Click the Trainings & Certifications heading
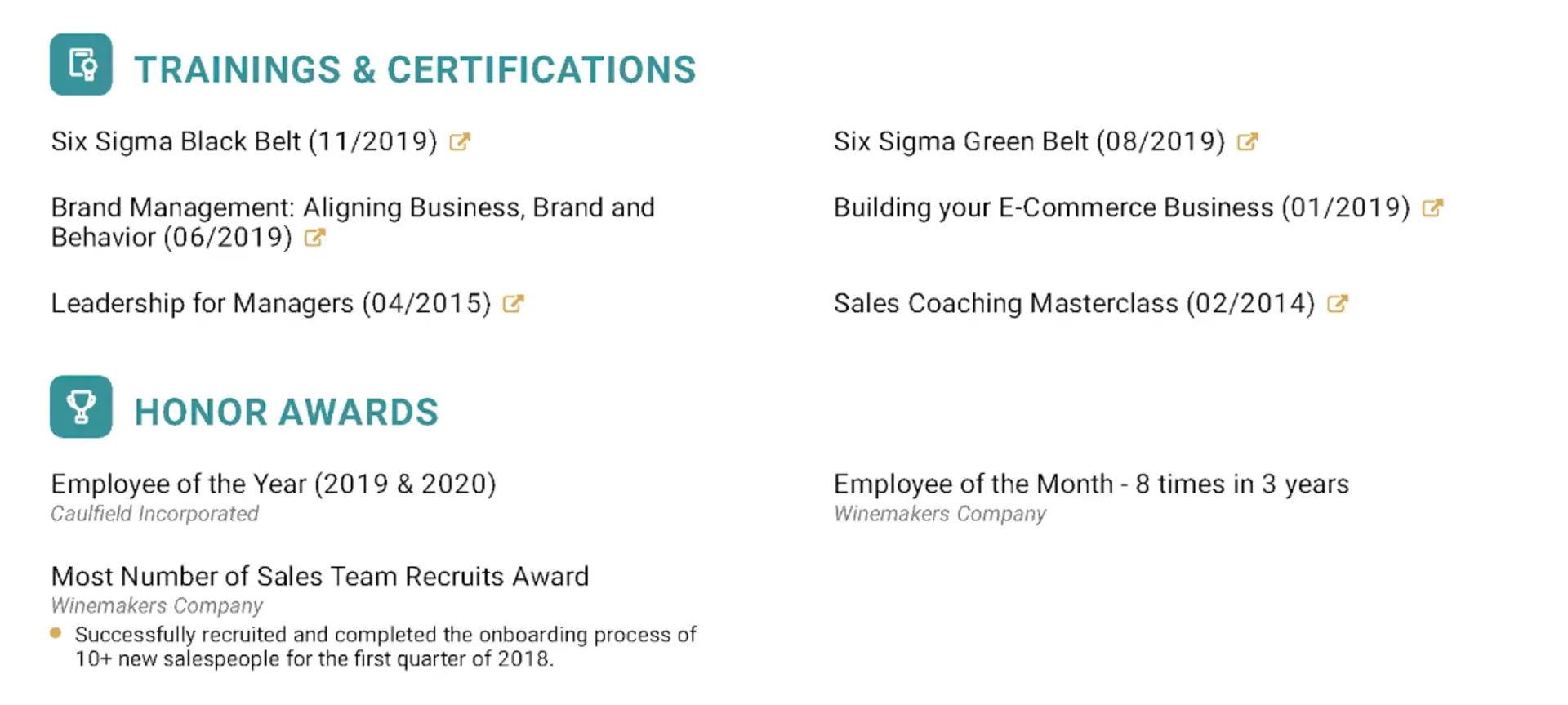 pyautogui.click(x=415, y=70)
